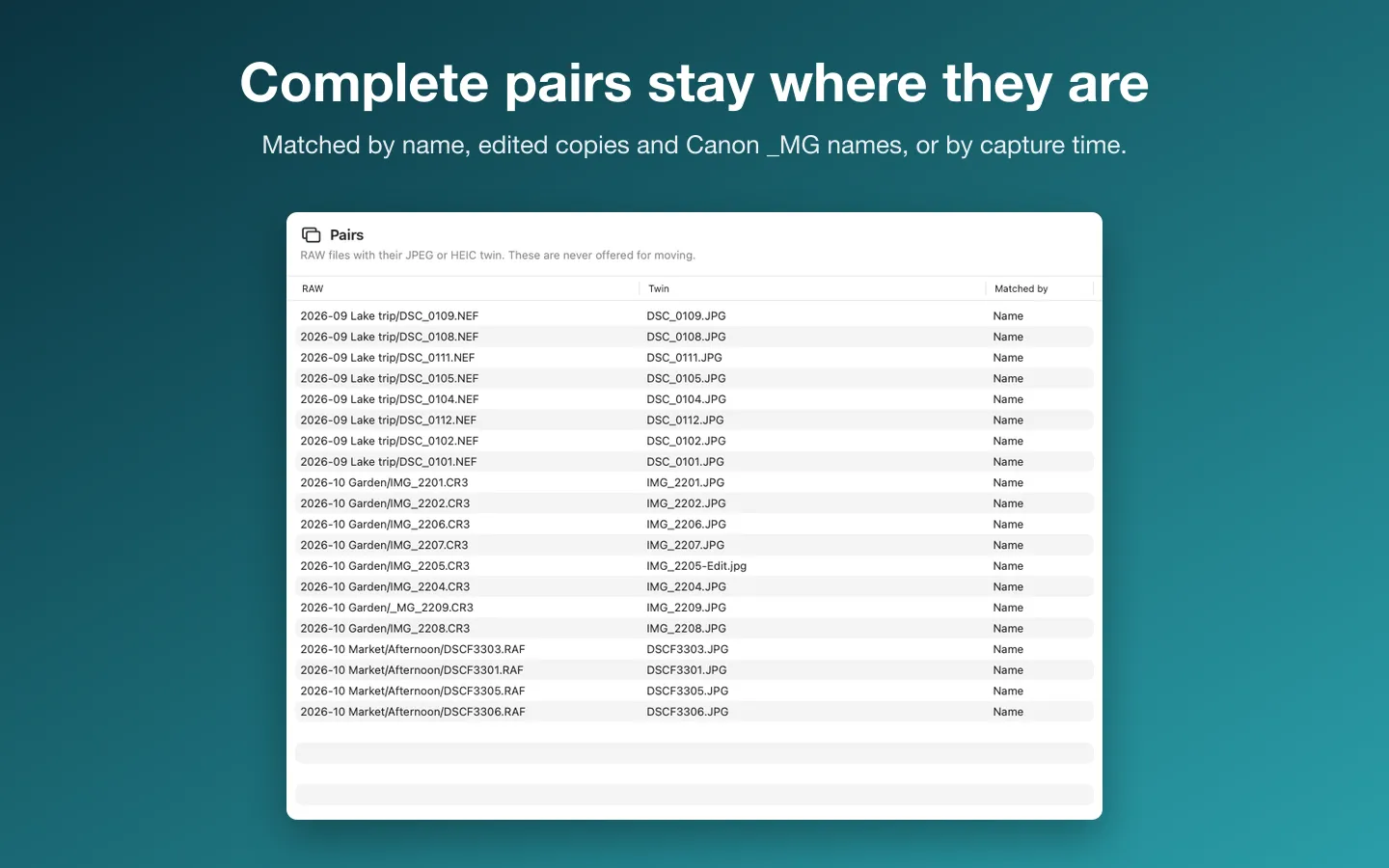Select row 2026-10 Garden/IMG_2202.CR3
The width and height of the screenshot is (1389, 868).
[694, 503]
